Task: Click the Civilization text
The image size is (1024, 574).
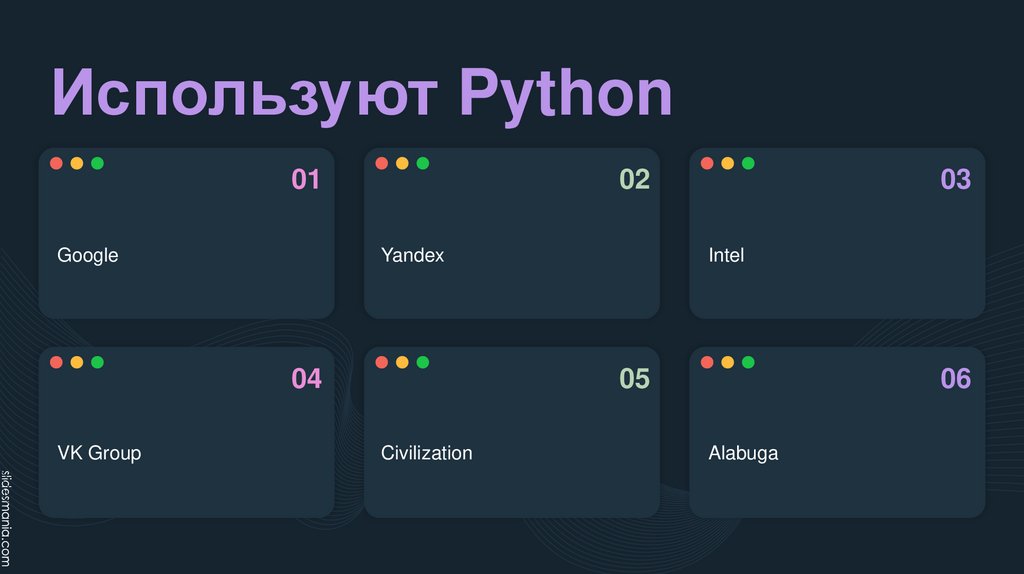Action: click(x=426, y=453)
